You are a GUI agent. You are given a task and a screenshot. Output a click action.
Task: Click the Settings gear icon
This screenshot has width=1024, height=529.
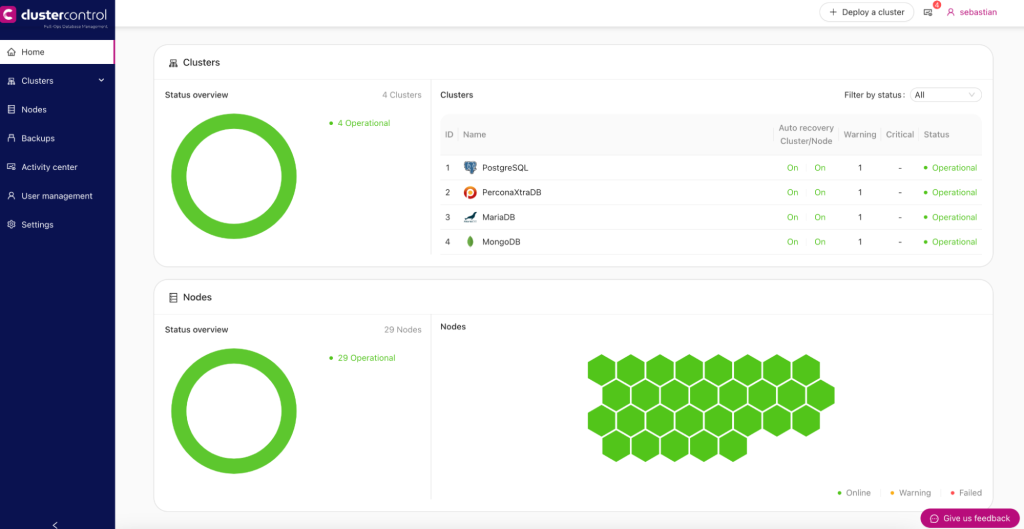click(x=11, y=225)
